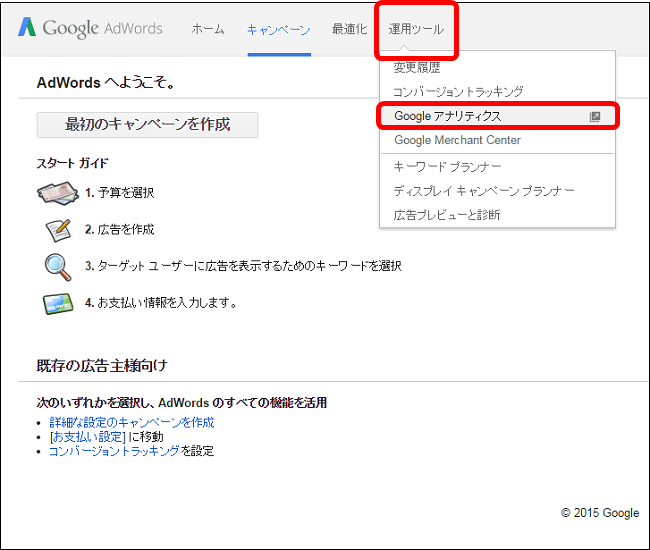
Task: Select Google アナリティクス menu entry
Action: [497, 116]
